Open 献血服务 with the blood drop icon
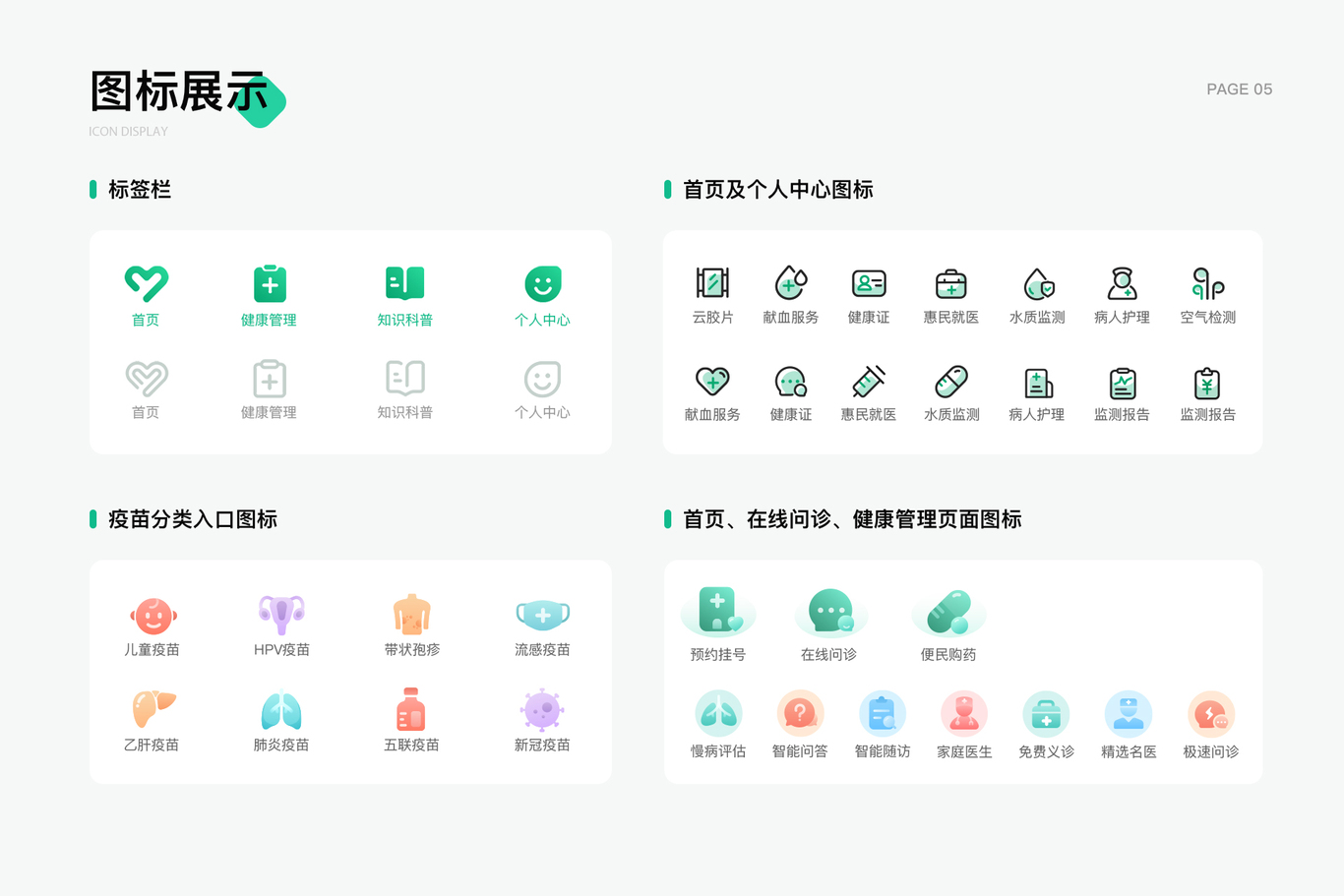 click(x=791, y=283)
